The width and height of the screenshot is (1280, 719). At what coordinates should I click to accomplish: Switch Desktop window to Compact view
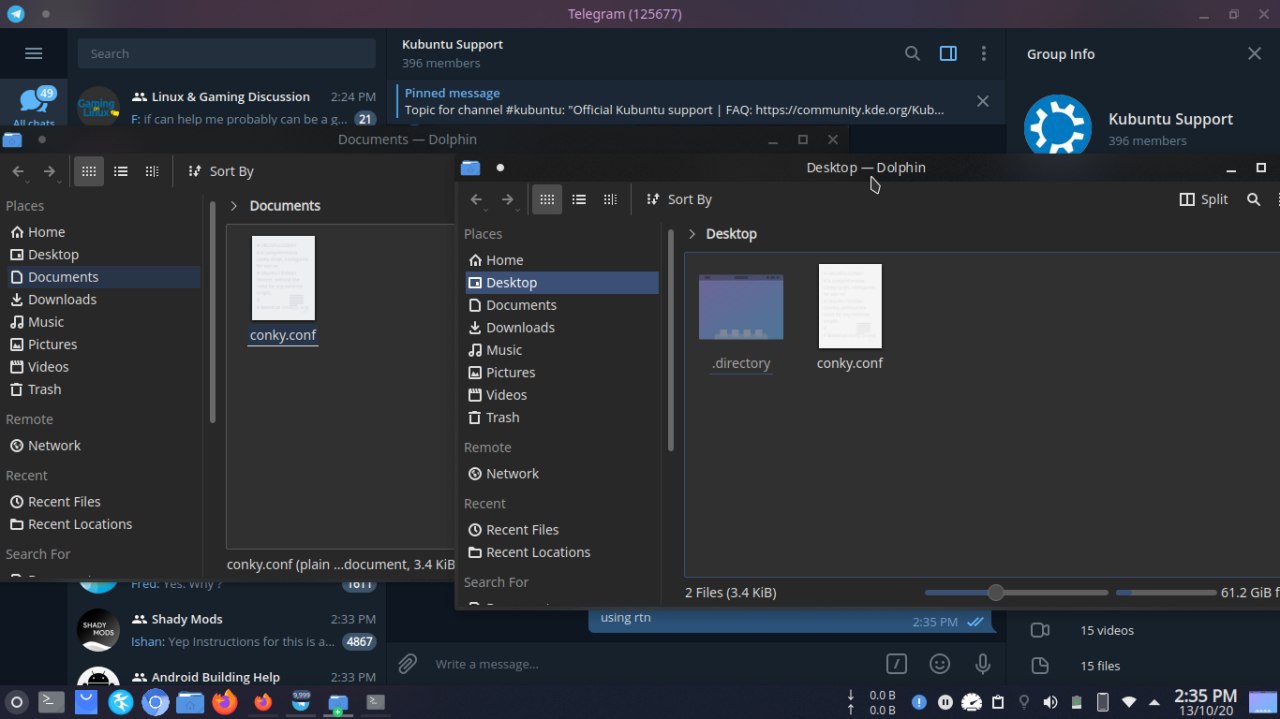[x=579, y=200]
